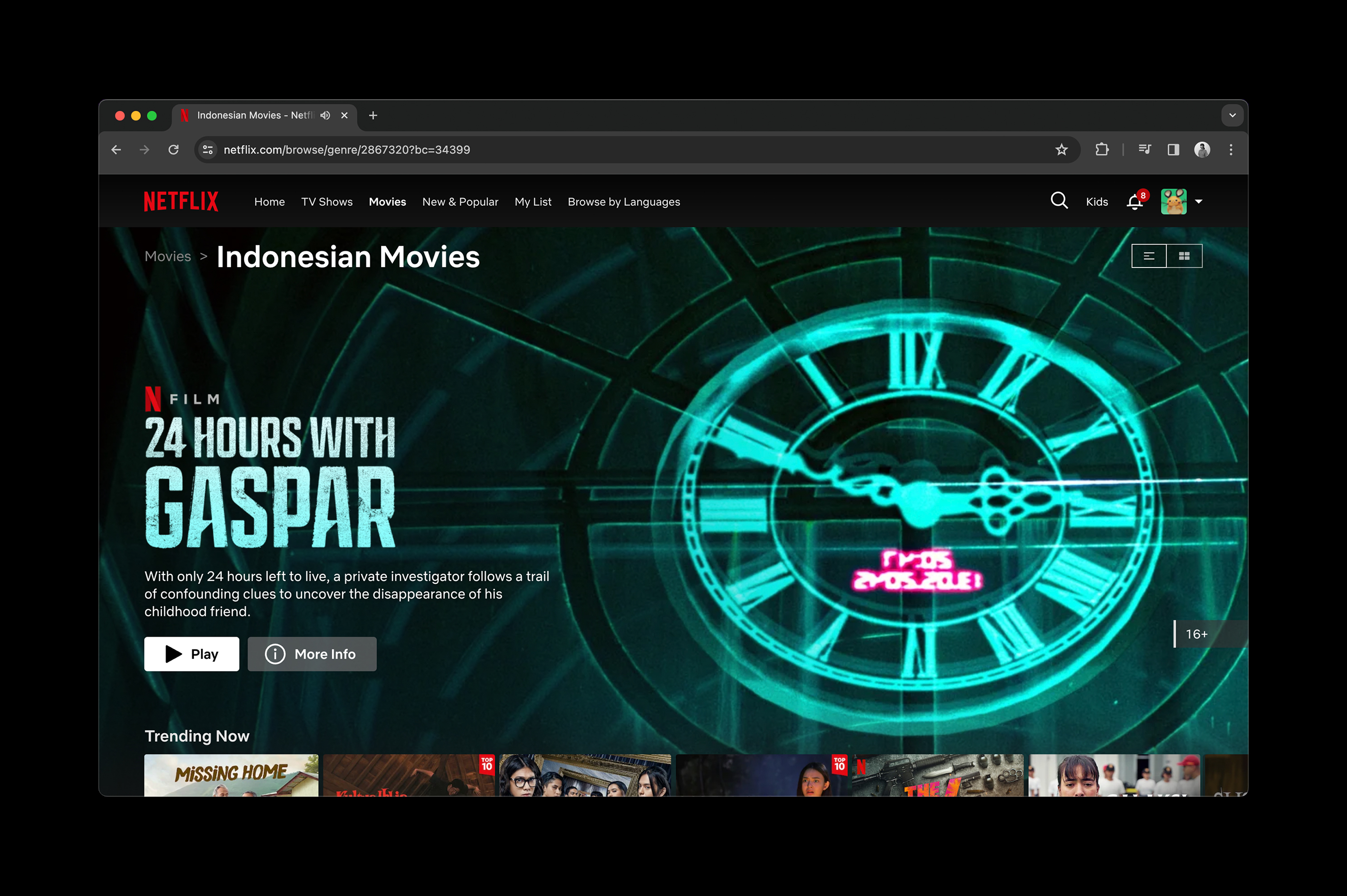The image size is (1347, 896).
Task: Switch to grid view layout
Action: point(1184,256)
